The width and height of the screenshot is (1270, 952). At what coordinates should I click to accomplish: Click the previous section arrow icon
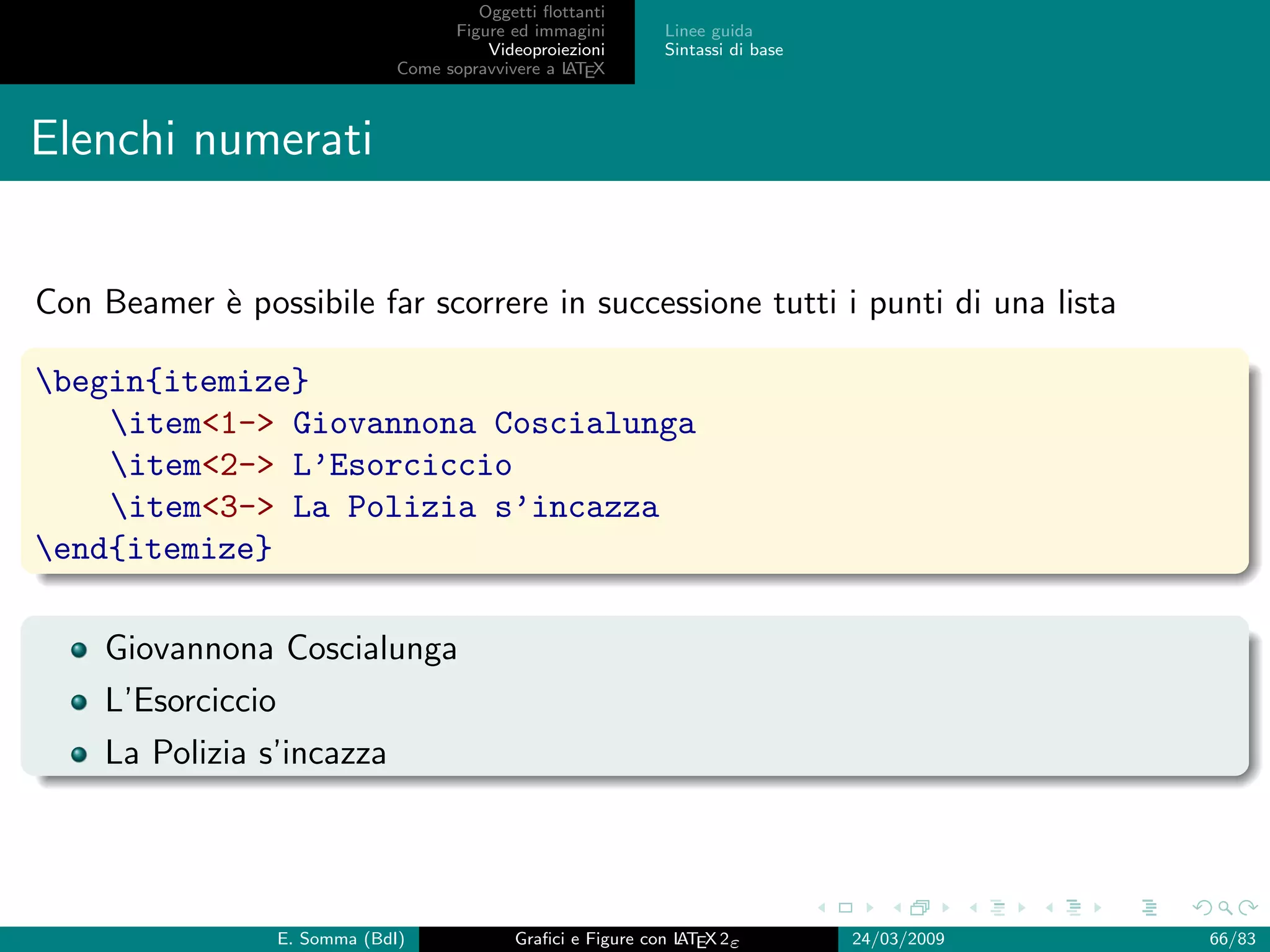pos(1049,908)
